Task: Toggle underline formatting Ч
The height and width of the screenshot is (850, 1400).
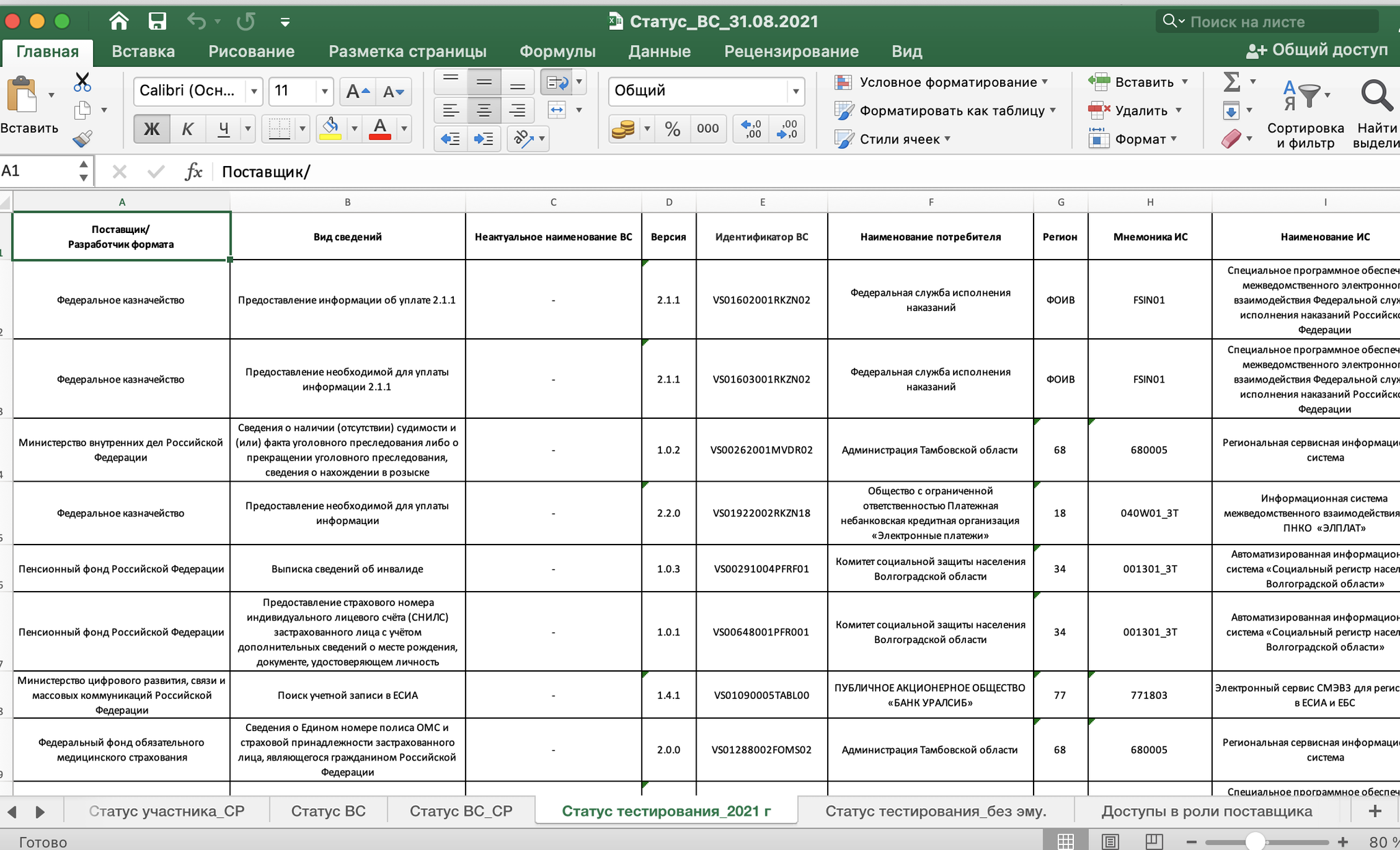Action: [224, 128]
